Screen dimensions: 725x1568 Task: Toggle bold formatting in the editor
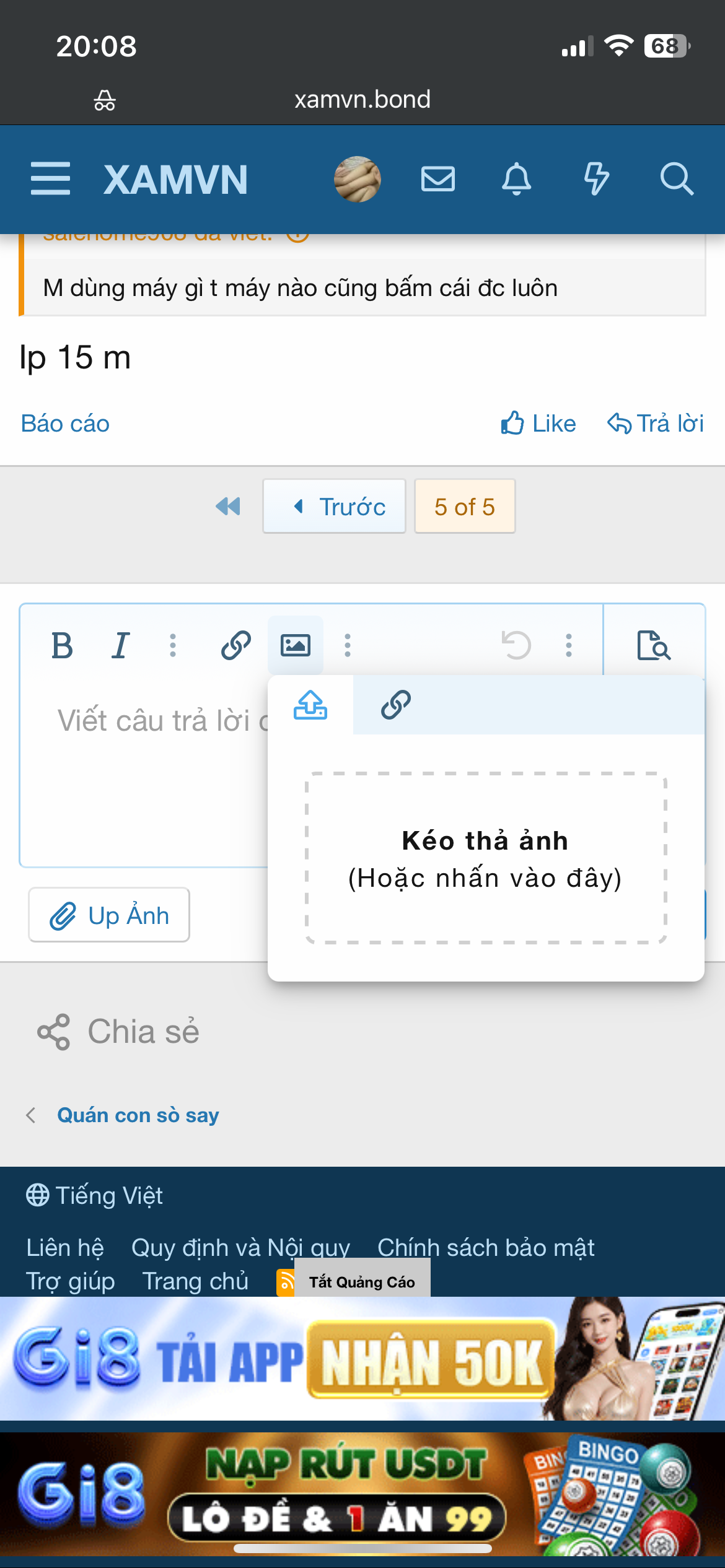coord(62,646)
